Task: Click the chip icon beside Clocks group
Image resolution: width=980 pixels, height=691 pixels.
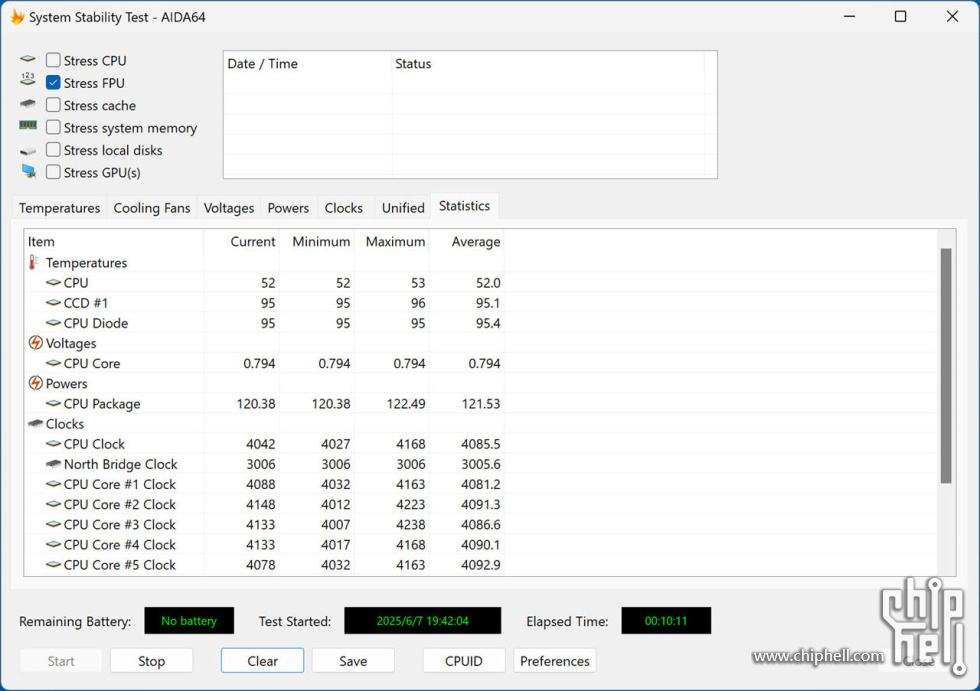Action: coord(36,424)
